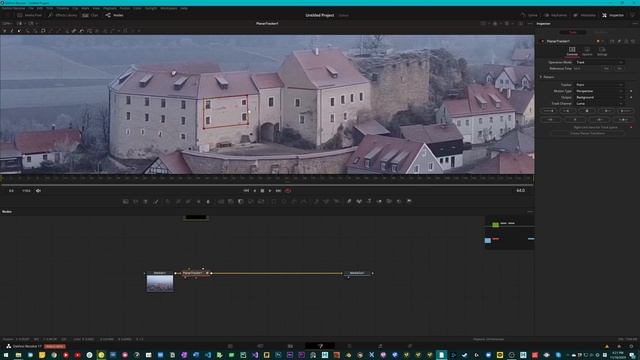Add a Text+ node from toolbar

click(146, 201)
